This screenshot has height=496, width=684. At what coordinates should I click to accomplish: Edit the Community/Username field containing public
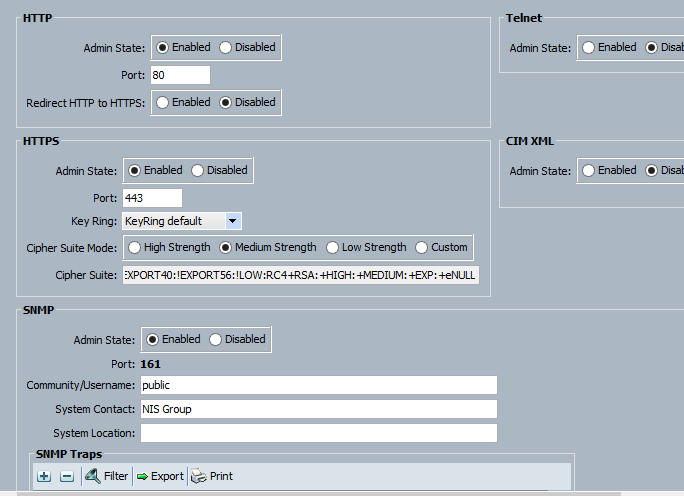(318, 385)
